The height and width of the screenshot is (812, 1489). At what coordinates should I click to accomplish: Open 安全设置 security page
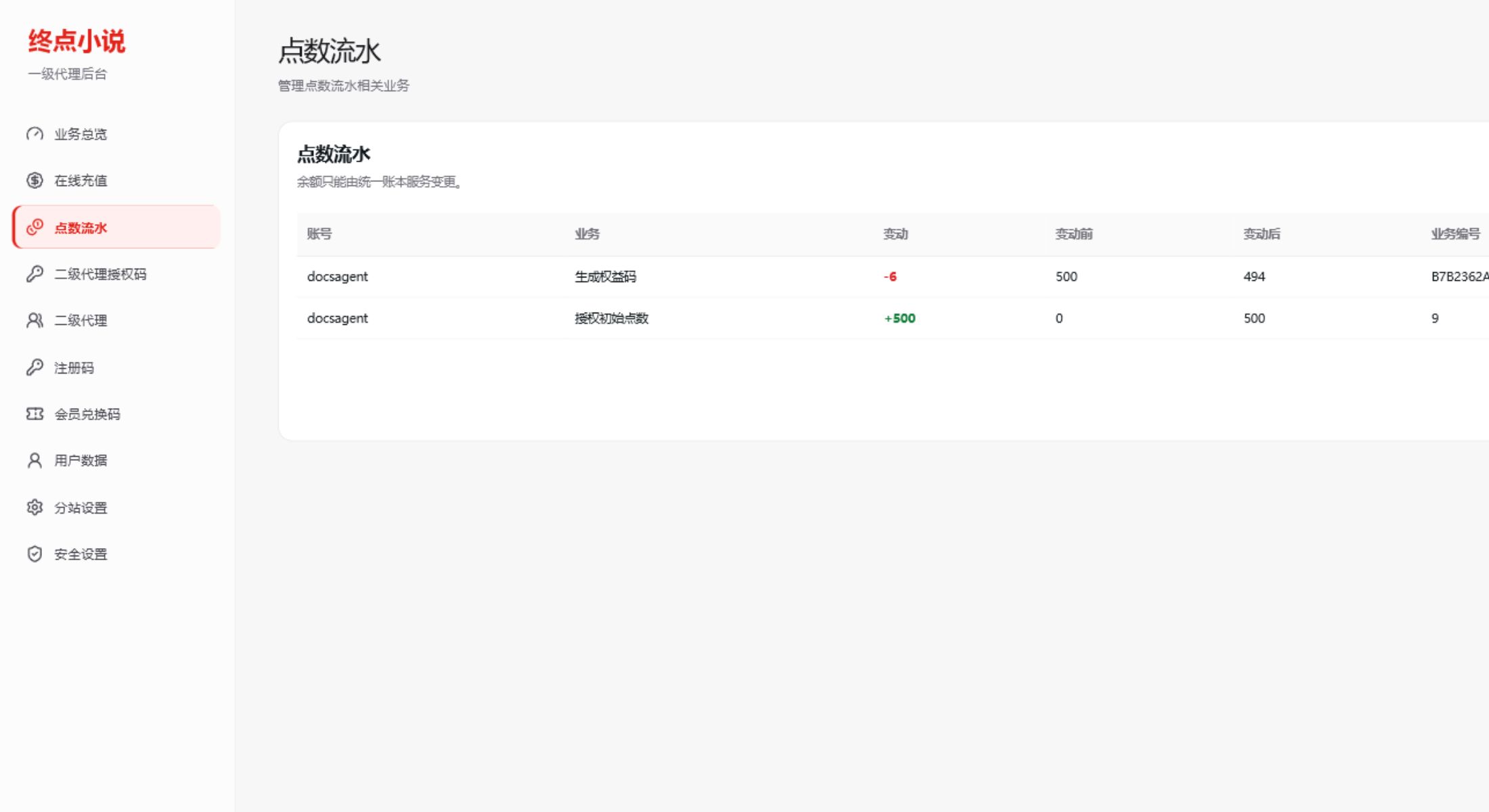[x=116, y=554]
